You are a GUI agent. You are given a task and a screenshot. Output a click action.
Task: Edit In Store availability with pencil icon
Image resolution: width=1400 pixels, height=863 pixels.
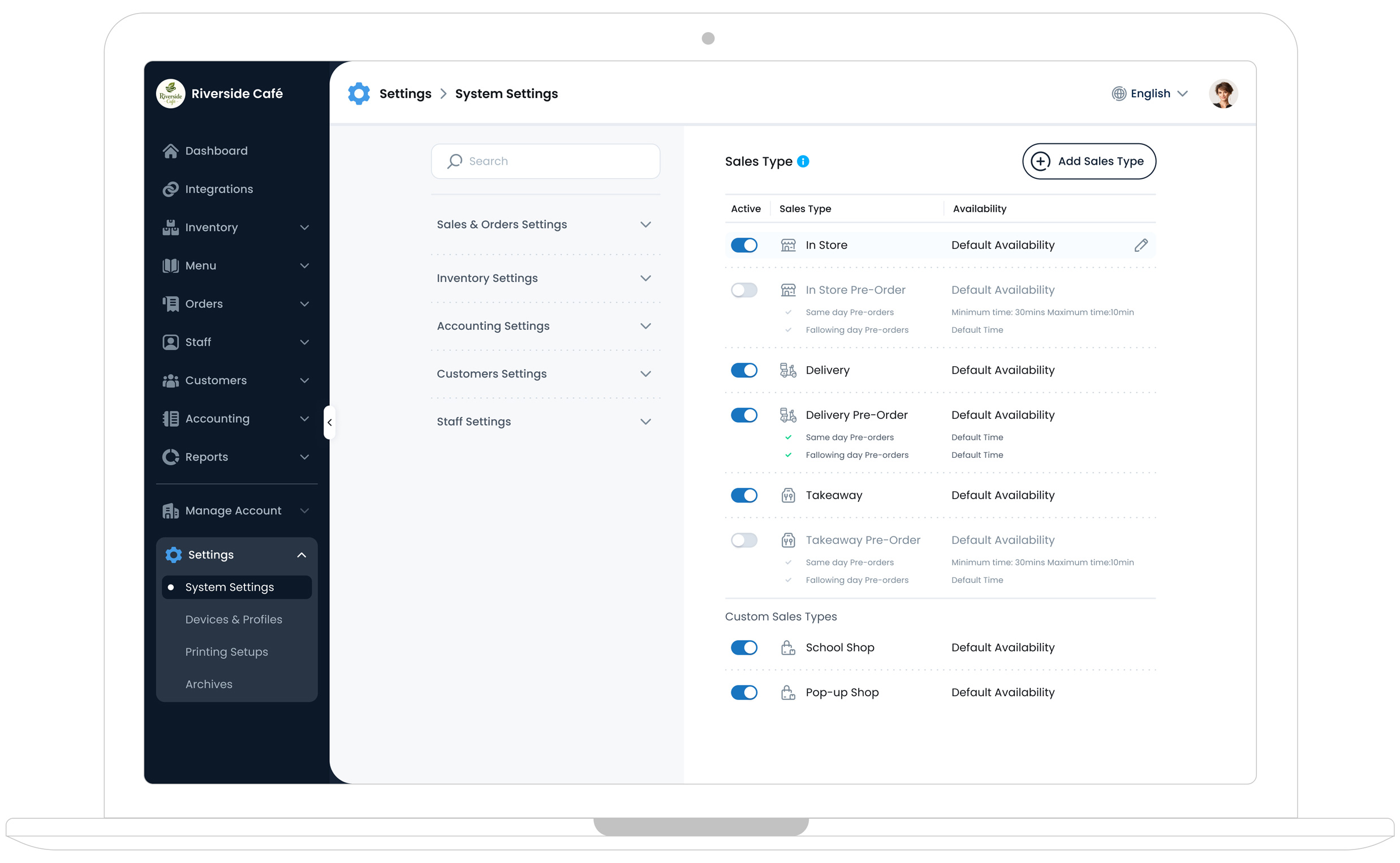pos(1141,245)
